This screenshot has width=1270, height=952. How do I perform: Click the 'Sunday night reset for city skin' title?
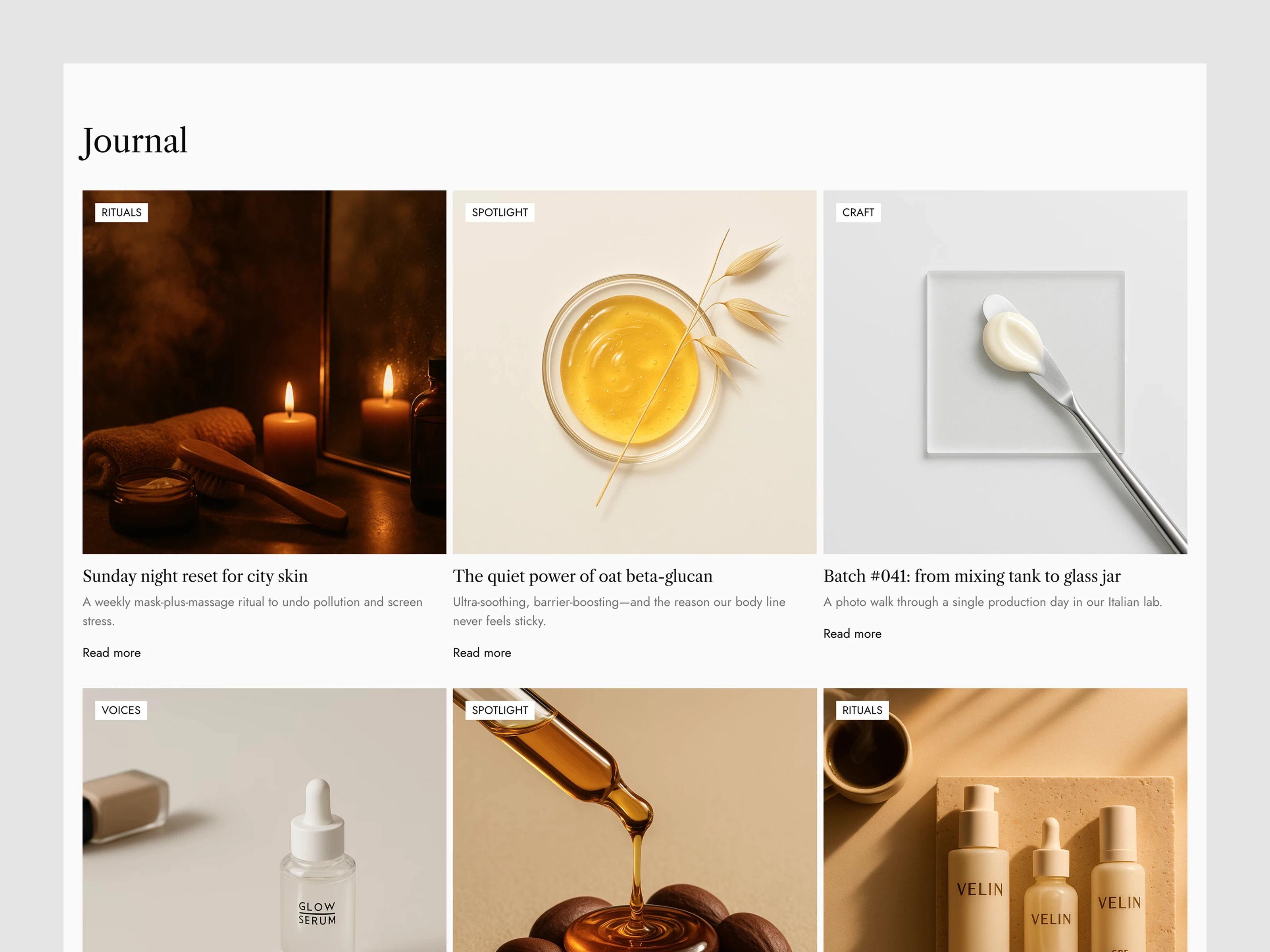195,576
